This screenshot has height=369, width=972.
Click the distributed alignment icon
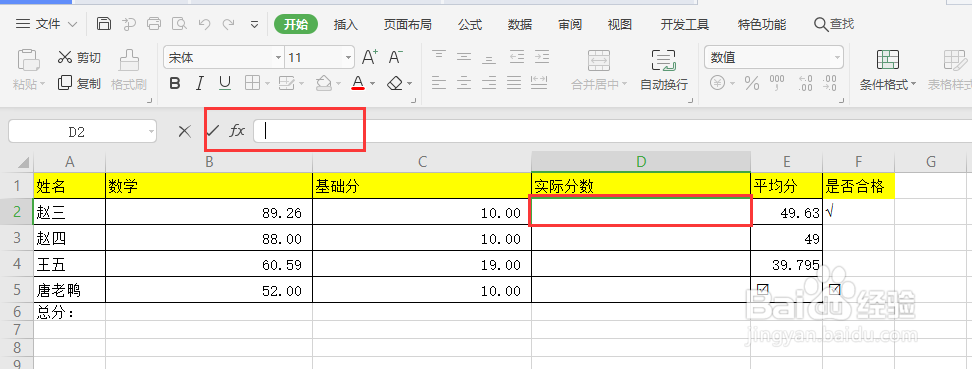540,82
